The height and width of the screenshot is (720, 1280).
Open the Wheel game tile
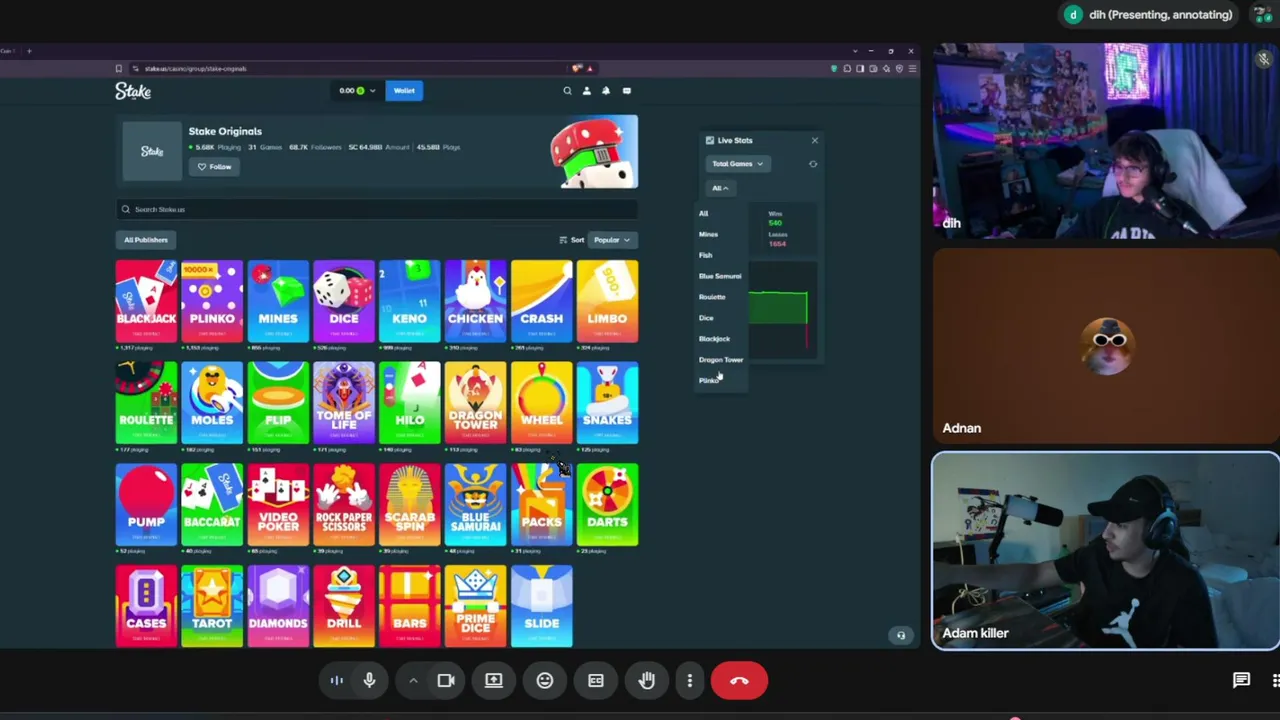coord(542,403)
